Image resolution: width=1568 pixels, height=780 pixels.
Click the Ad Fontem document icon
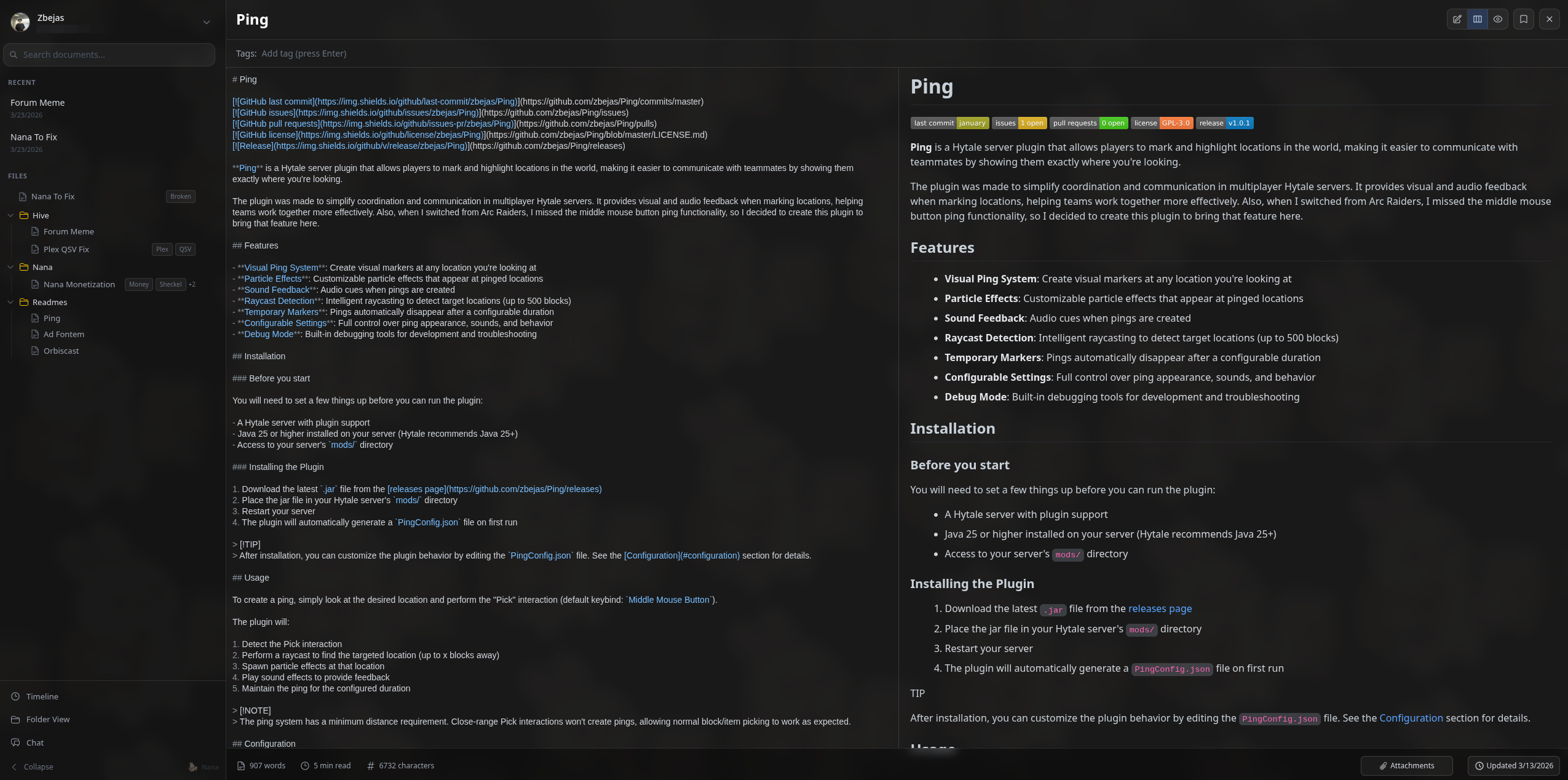[x=35, y=334]
